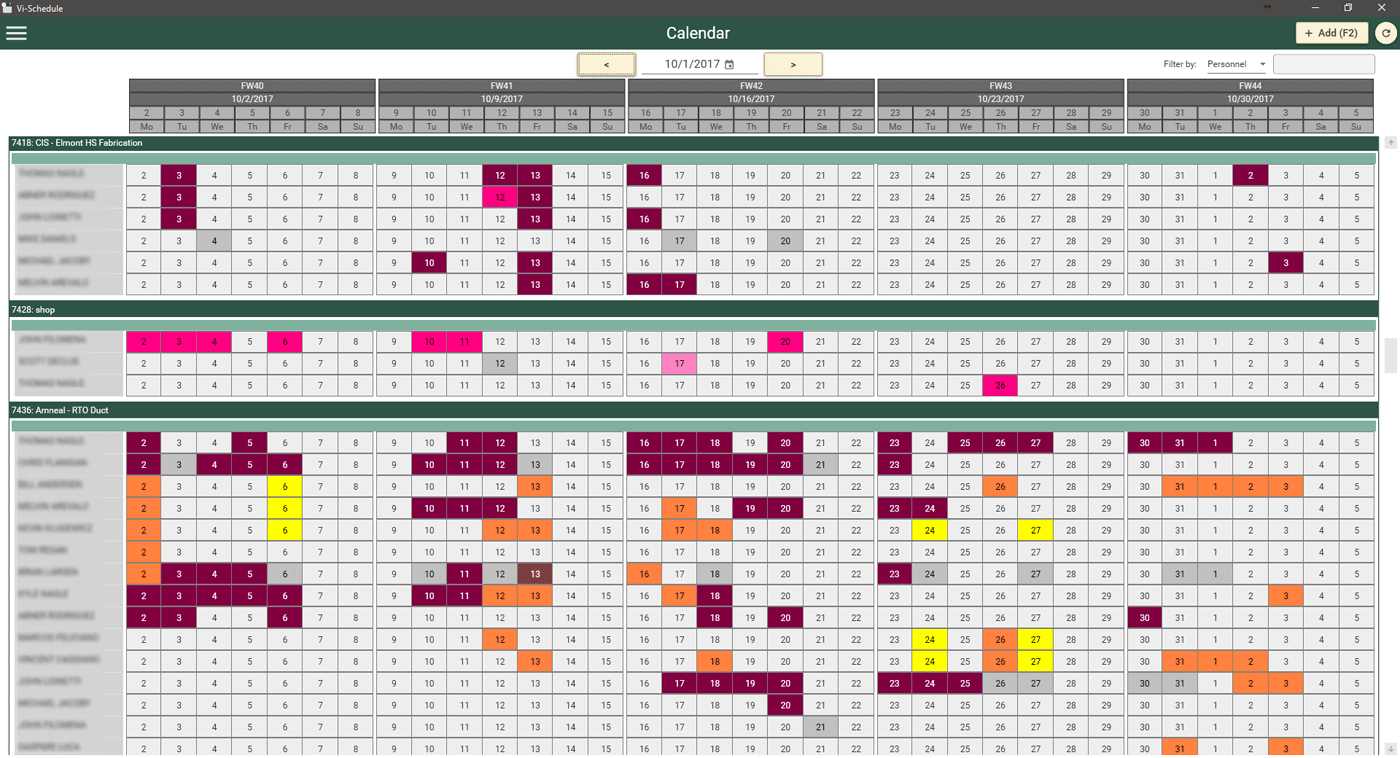Go to previous period with the < button

click(606, 64)
